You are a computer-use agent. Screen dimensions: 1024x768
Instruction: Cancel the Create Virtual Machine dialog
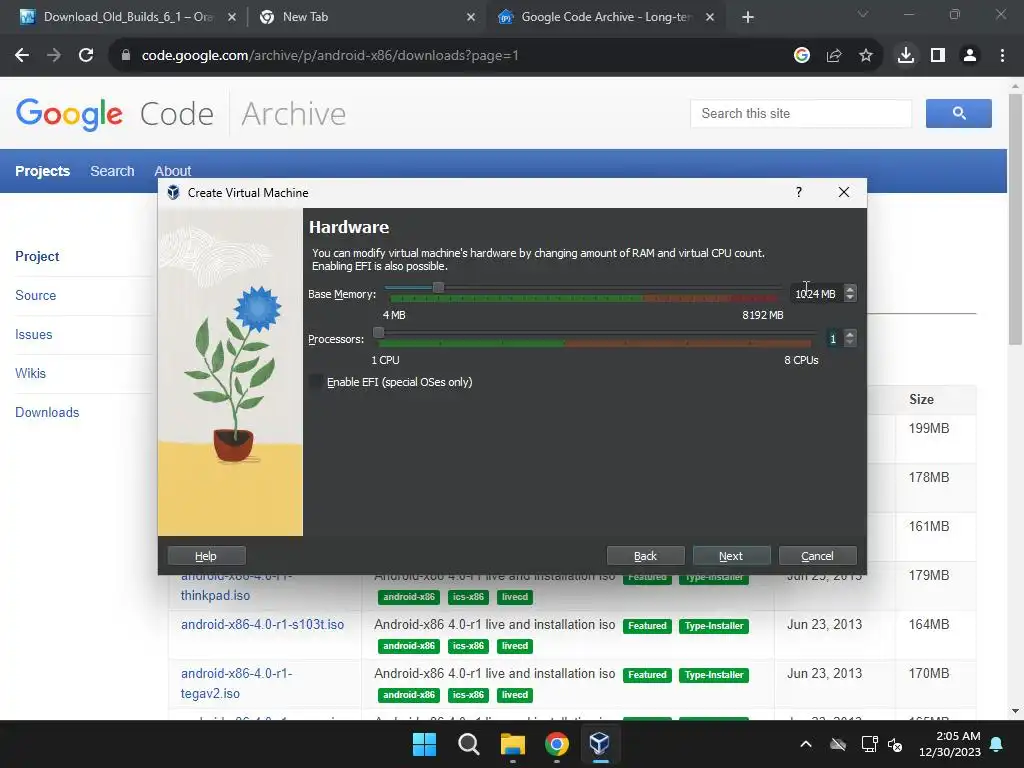click(818, 556)
